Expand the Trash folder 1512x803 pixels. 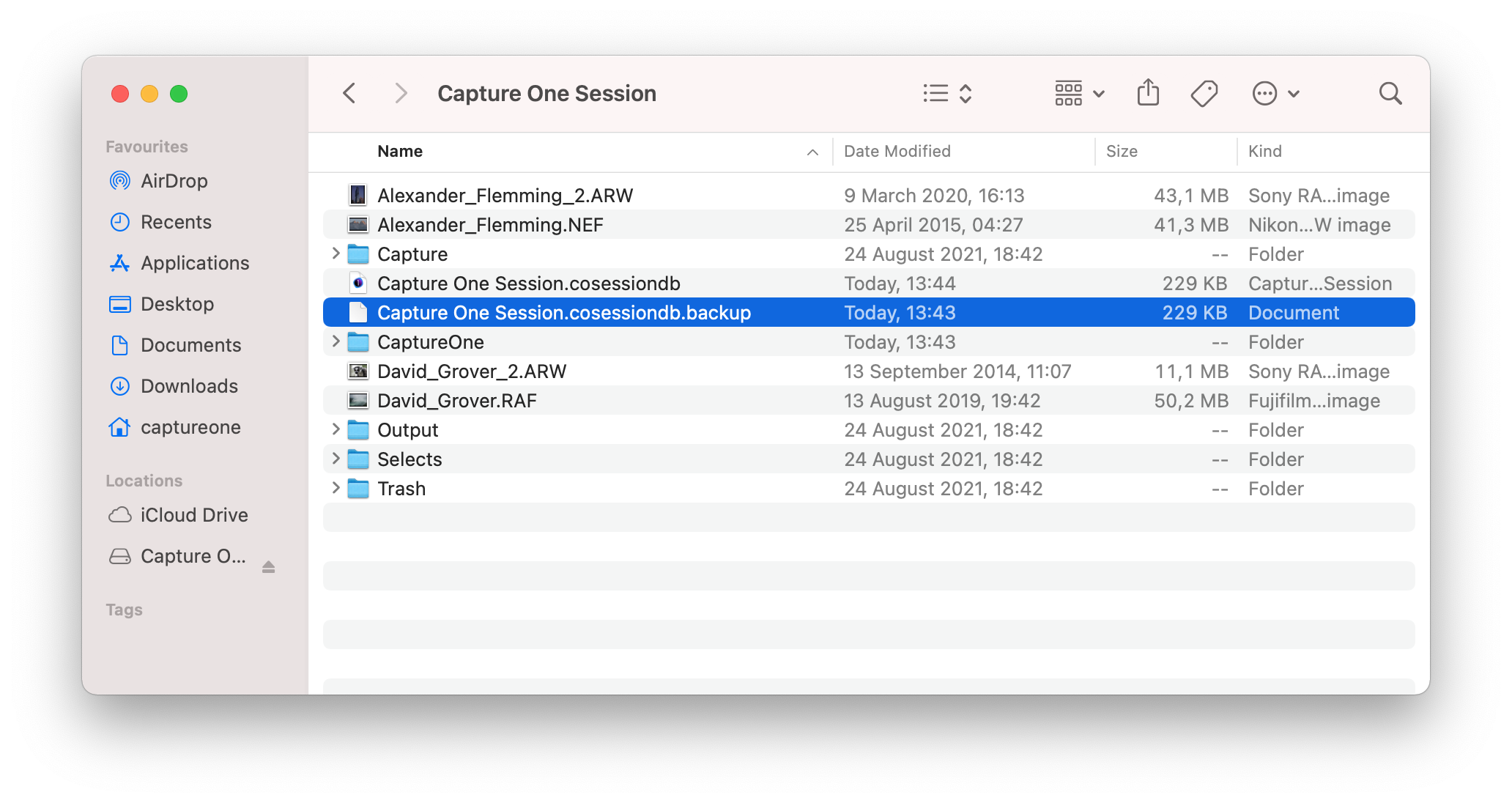(336, 488)
